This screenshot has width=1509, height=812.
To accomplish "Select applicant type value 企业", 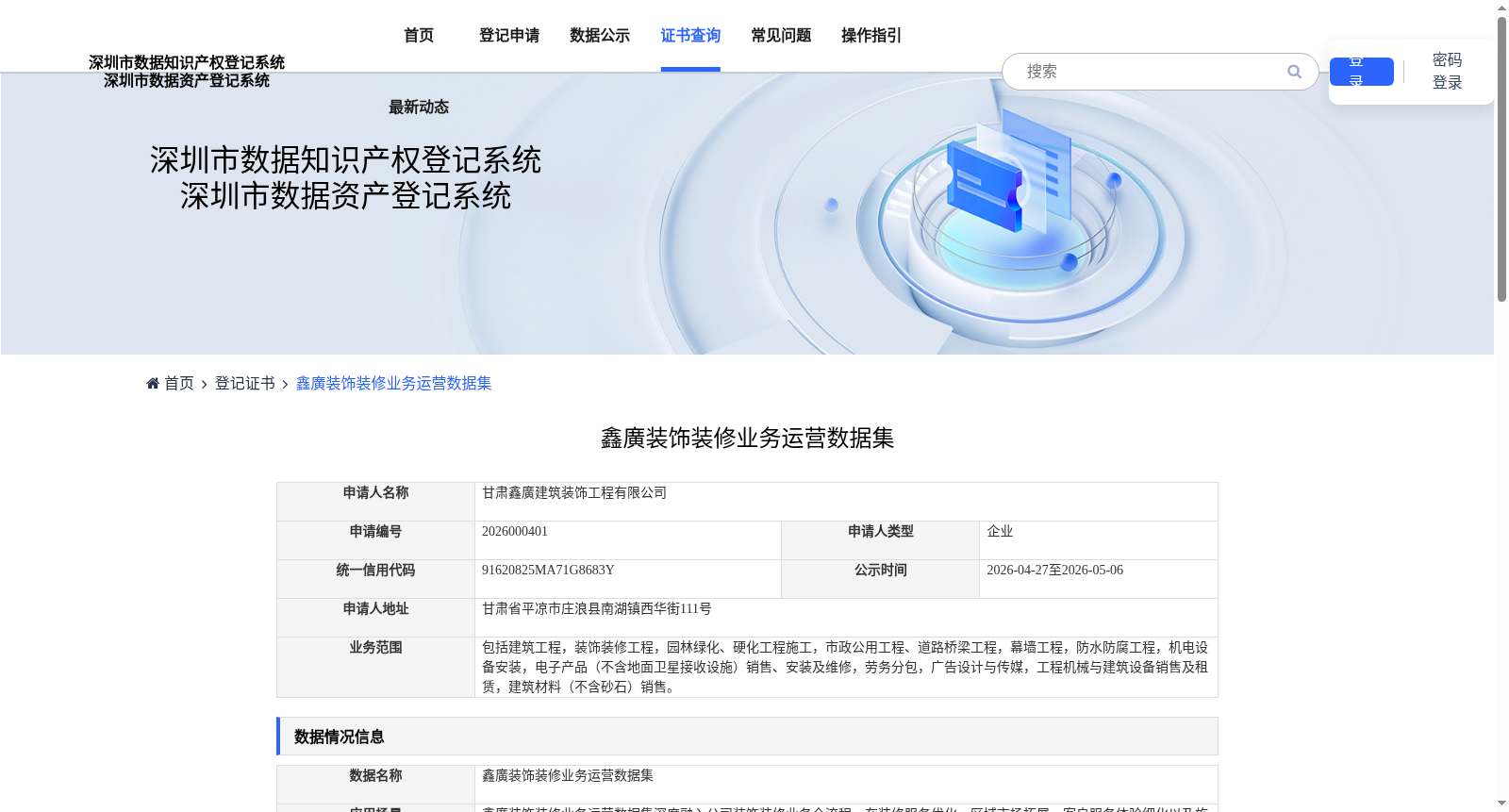I will tap(1000, 532).
